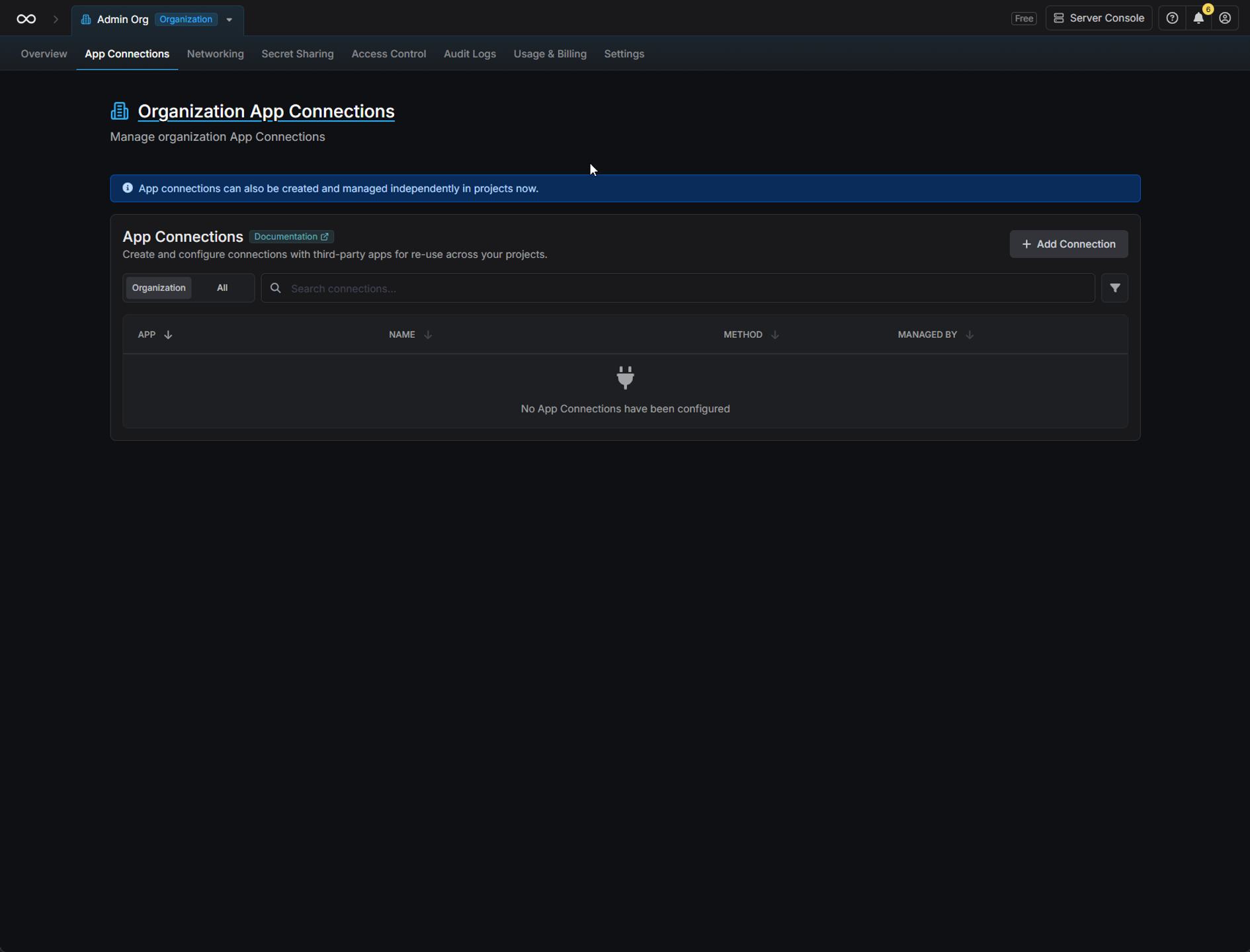Click the 'Manage organization App Connections' subtitle
This screenshot has width=1250, height=952.
[218, 137]
